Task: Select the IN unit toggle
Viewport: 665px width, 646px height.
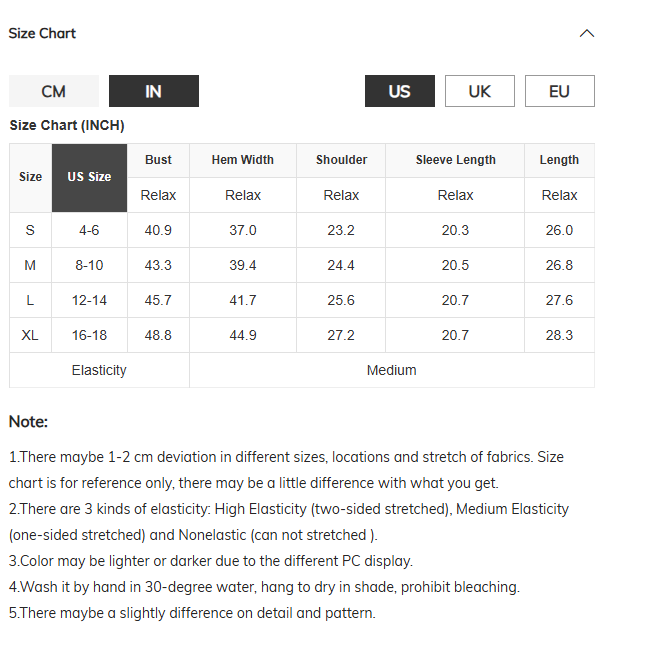Action: pos(154,91)
